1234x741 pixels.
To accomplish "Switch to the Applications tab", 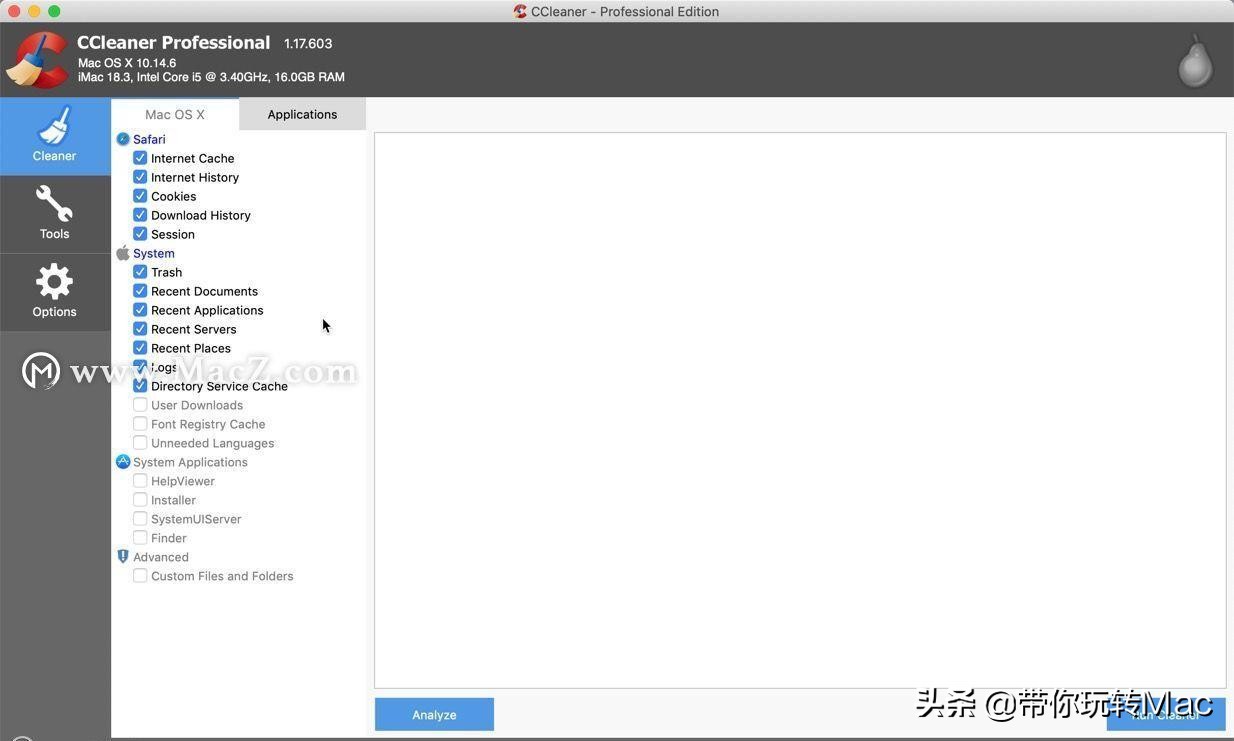I will [302, 113].
